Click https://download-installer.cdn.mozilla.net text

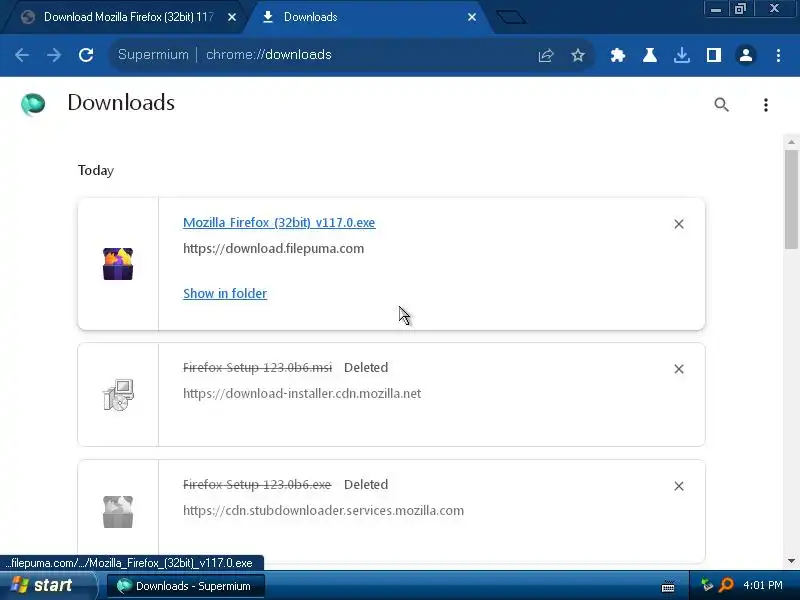[x=302, y=393]
